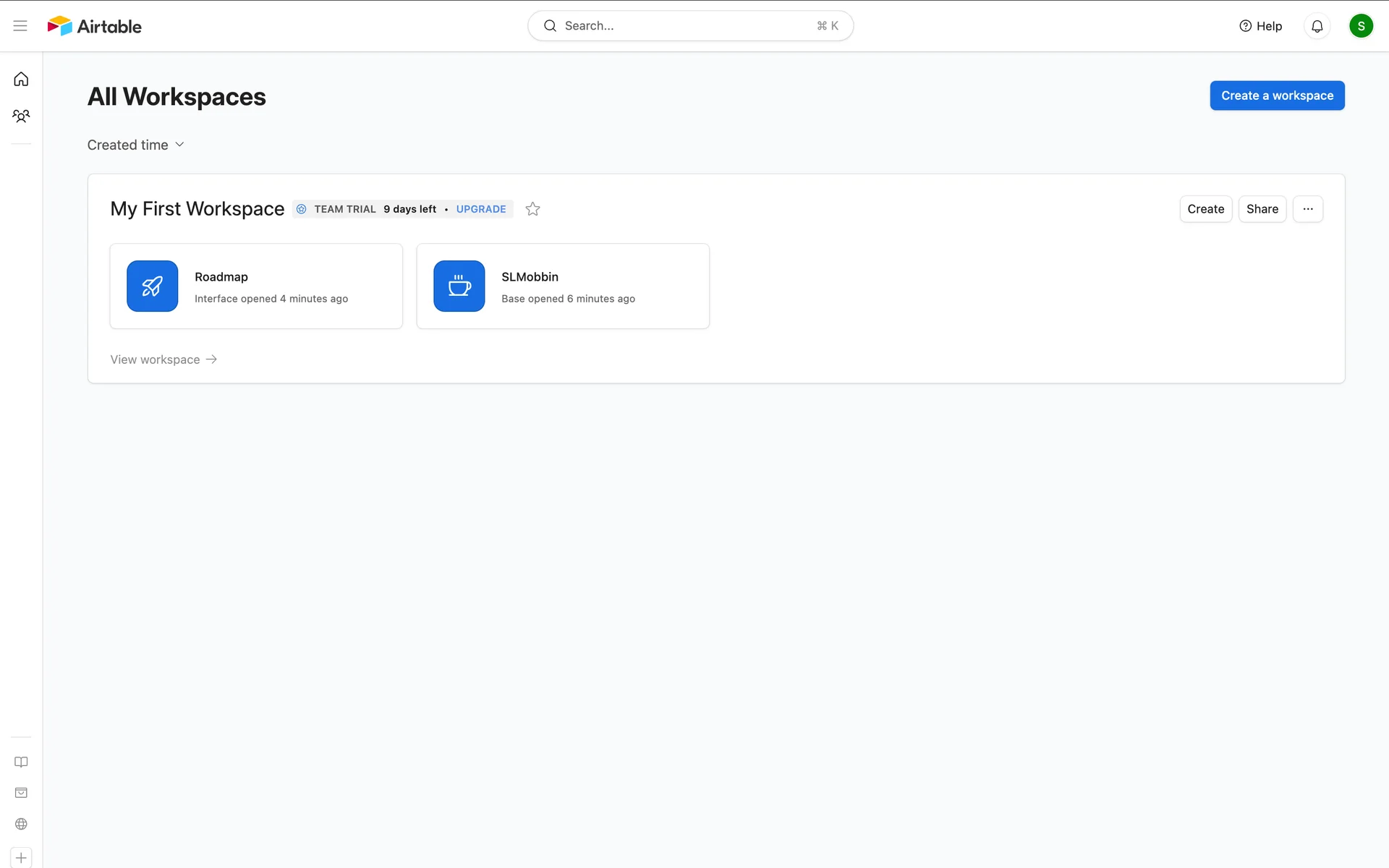The width and height of the screenshot is (1389, 868).
Task: Open the Roadmap interface card
Action: pos(256,286)
